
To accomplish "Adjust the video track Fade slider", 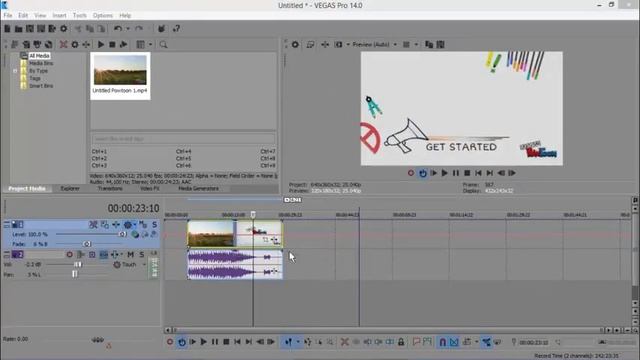I will pos(87,244).
